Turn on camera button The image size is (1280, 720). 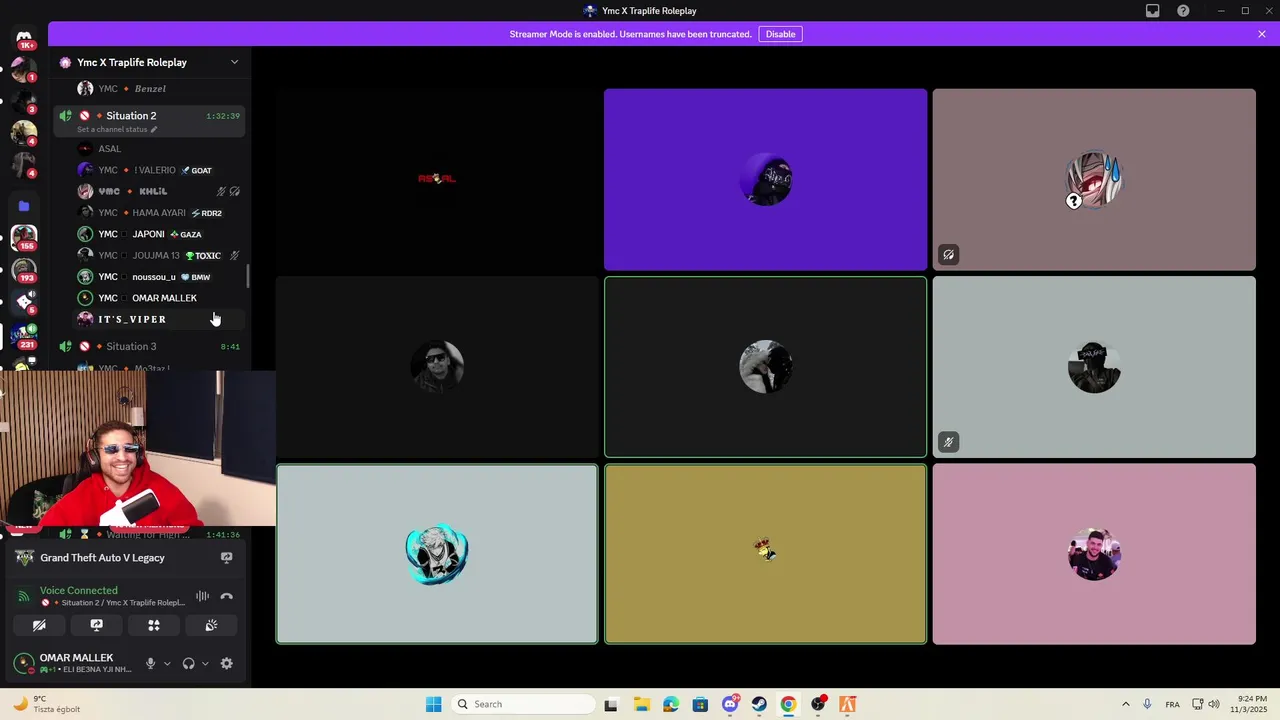(39, 625)
